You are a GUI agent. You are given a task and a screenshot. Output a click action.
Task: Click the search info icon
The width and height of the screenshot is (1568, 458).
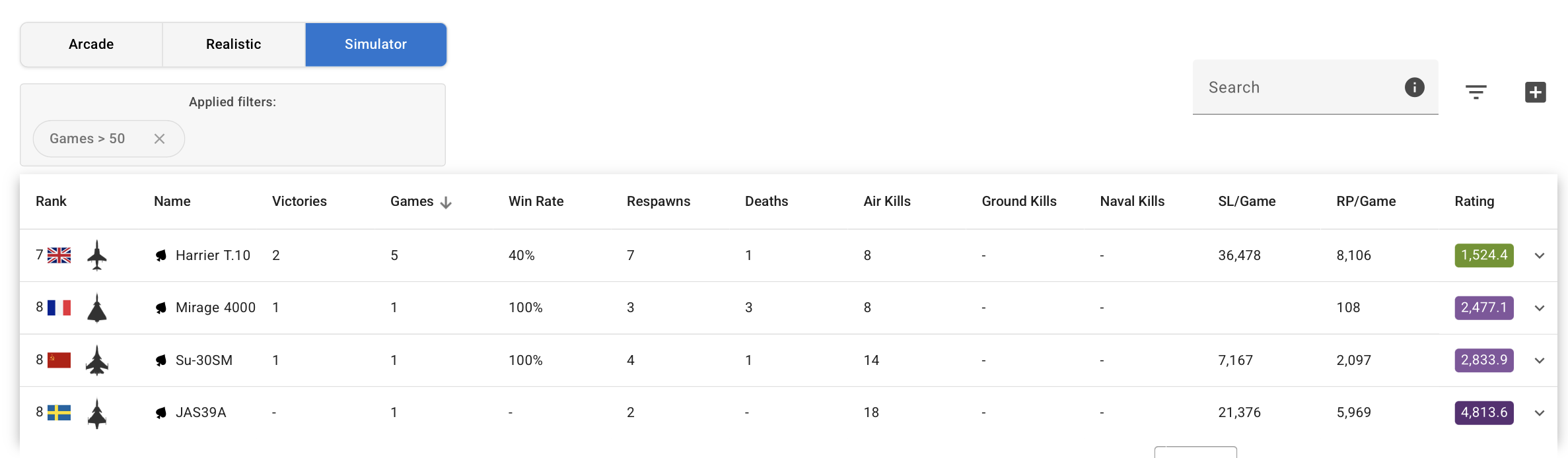[1414, 87]
